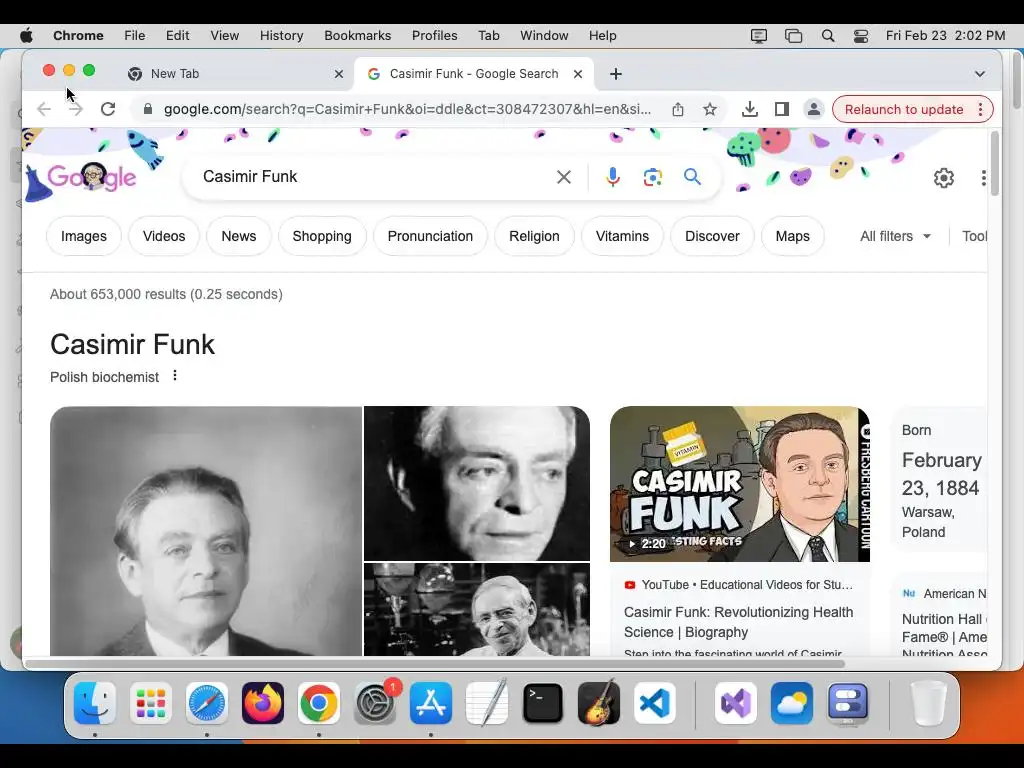Open the History menu
The width and height of the screenshot is (1024, 768).
point(281,36)
